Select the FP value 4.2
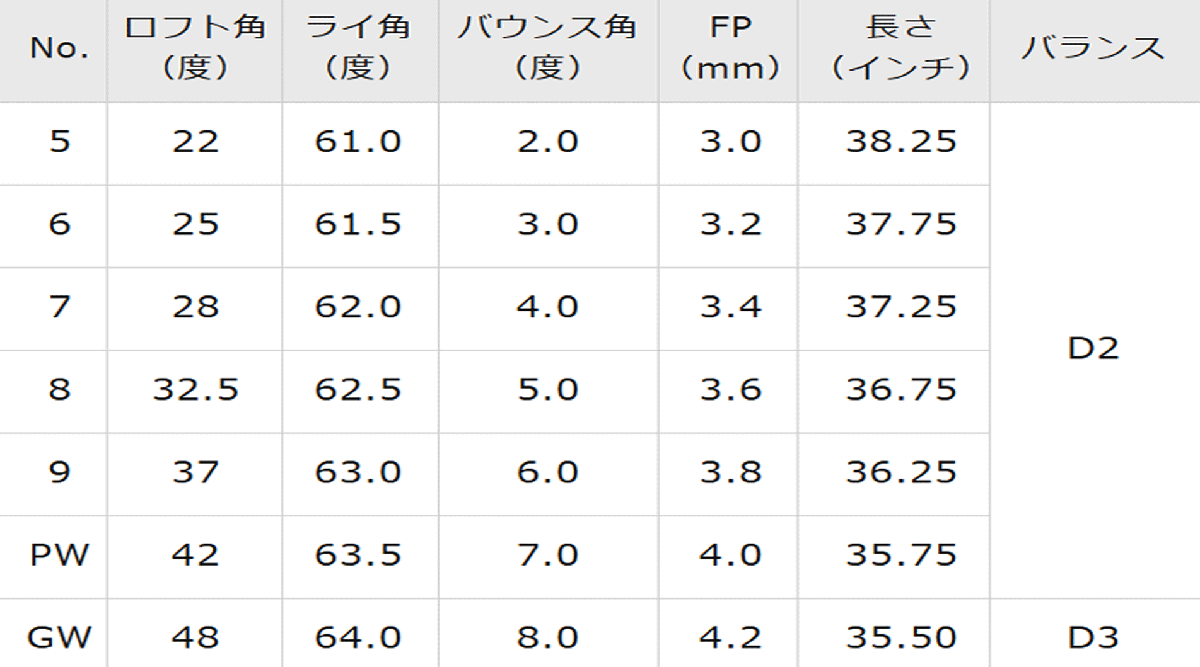The height and width of the screenshot is (667, 1200). tap(729, 637)
